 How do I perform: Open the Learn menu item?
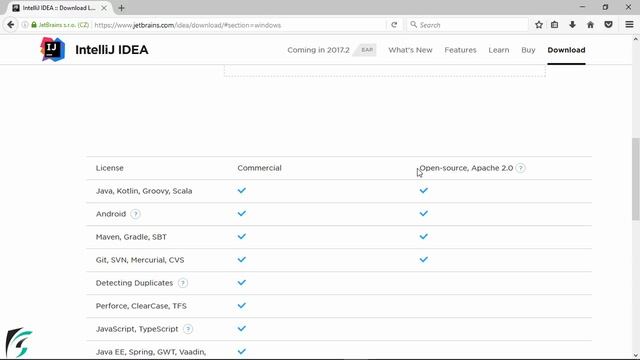499,50
